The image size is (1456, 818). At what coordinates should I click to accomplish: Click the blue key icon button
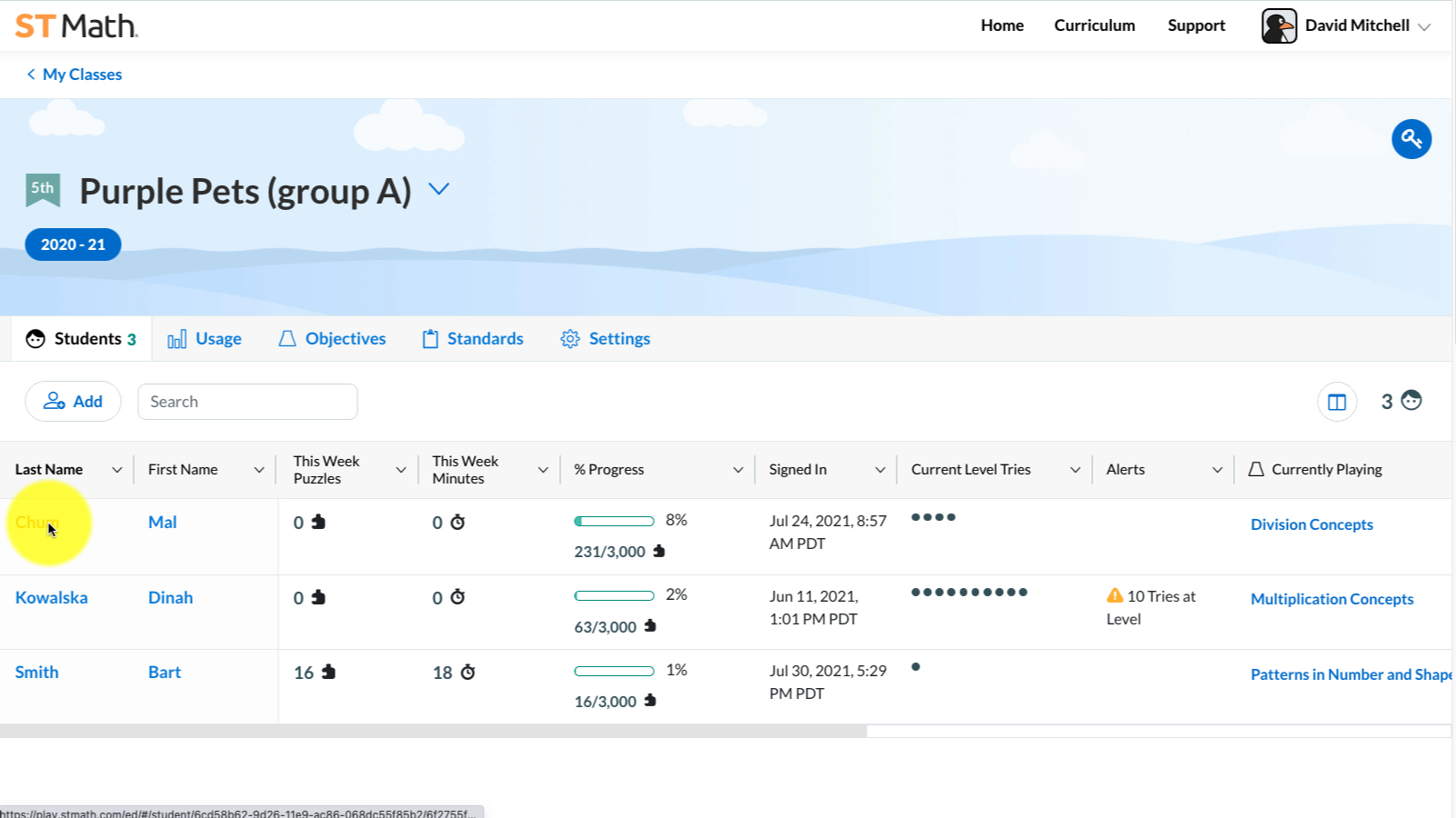(1411, 139)
